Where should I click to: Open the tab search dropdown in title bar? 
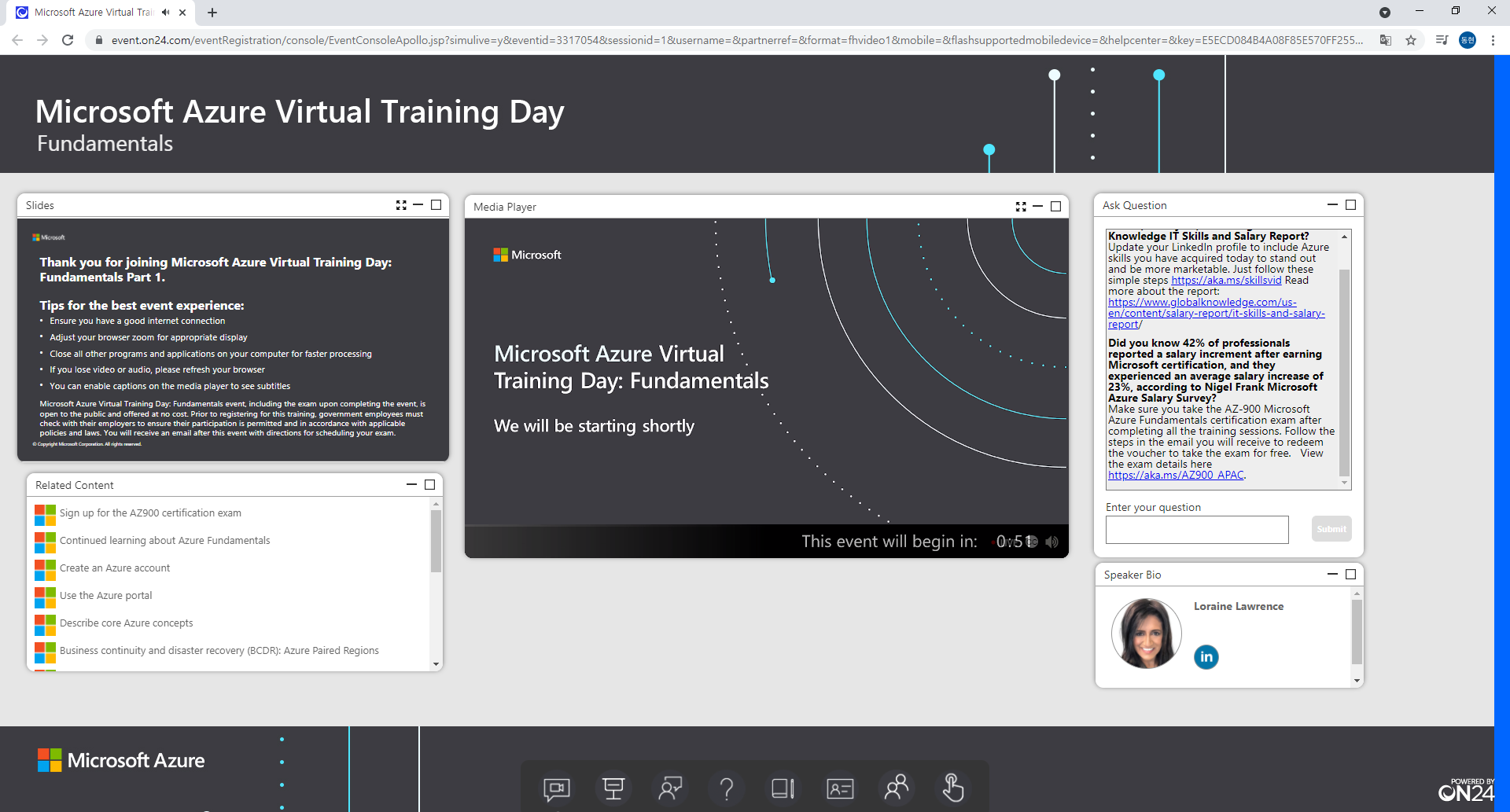[x=1386, y=13]
